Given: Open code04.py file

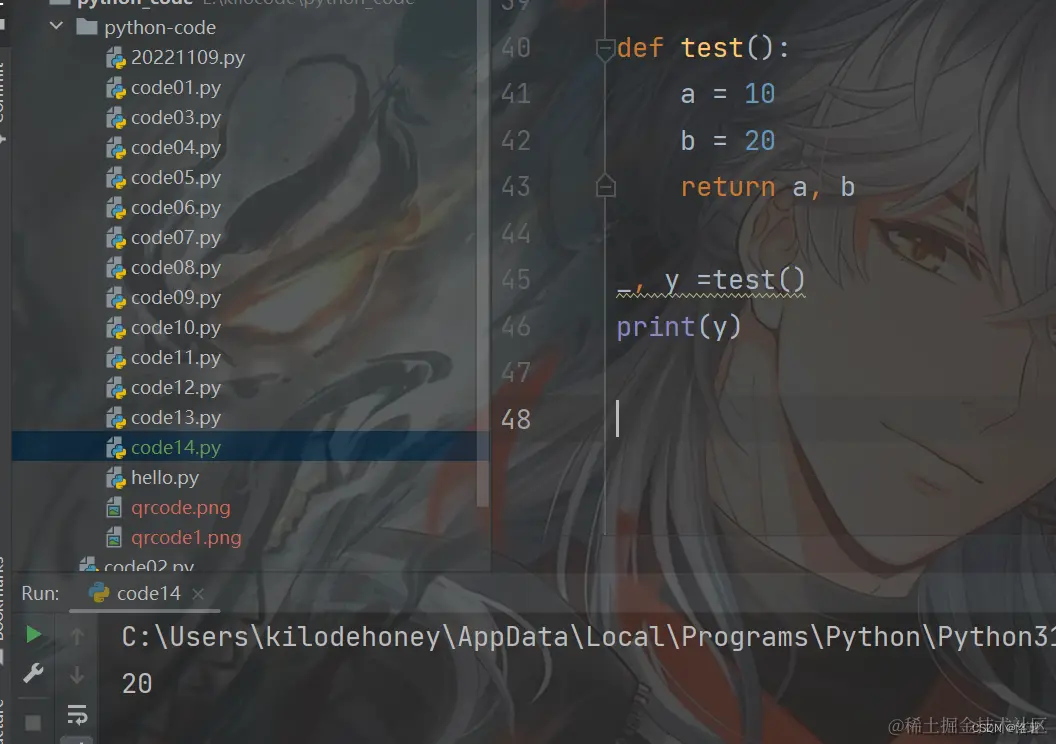Looking at the screenshot, I should pos(176,147).
